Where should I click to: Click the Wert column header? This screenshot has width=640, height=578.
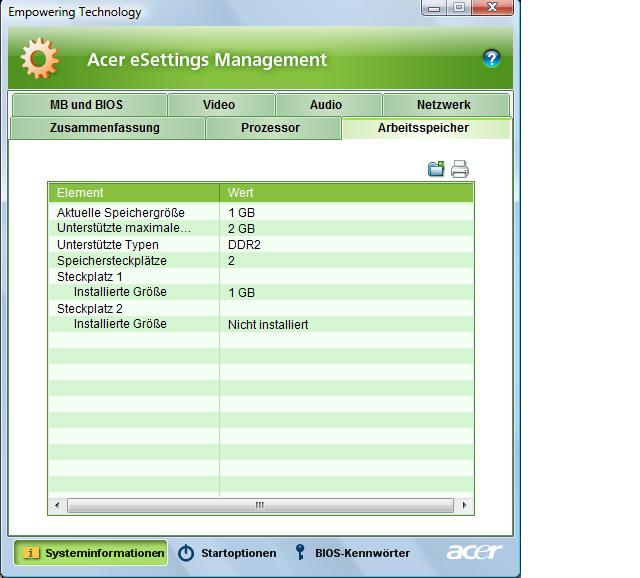point(346,193)
